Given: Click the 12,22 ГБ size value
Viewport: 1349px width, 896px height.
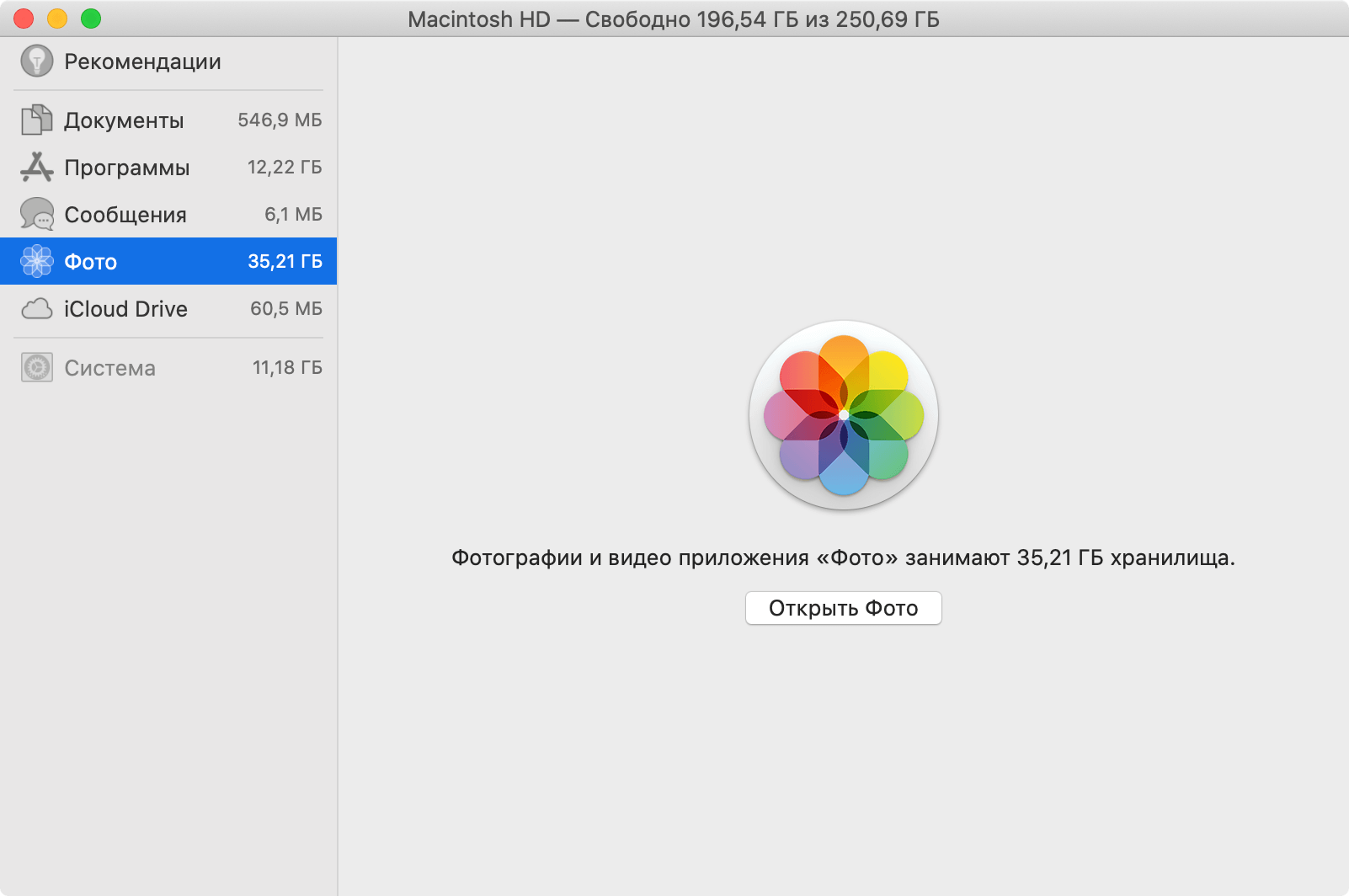Looking at the screenshot, I should (x=285, y=168).
